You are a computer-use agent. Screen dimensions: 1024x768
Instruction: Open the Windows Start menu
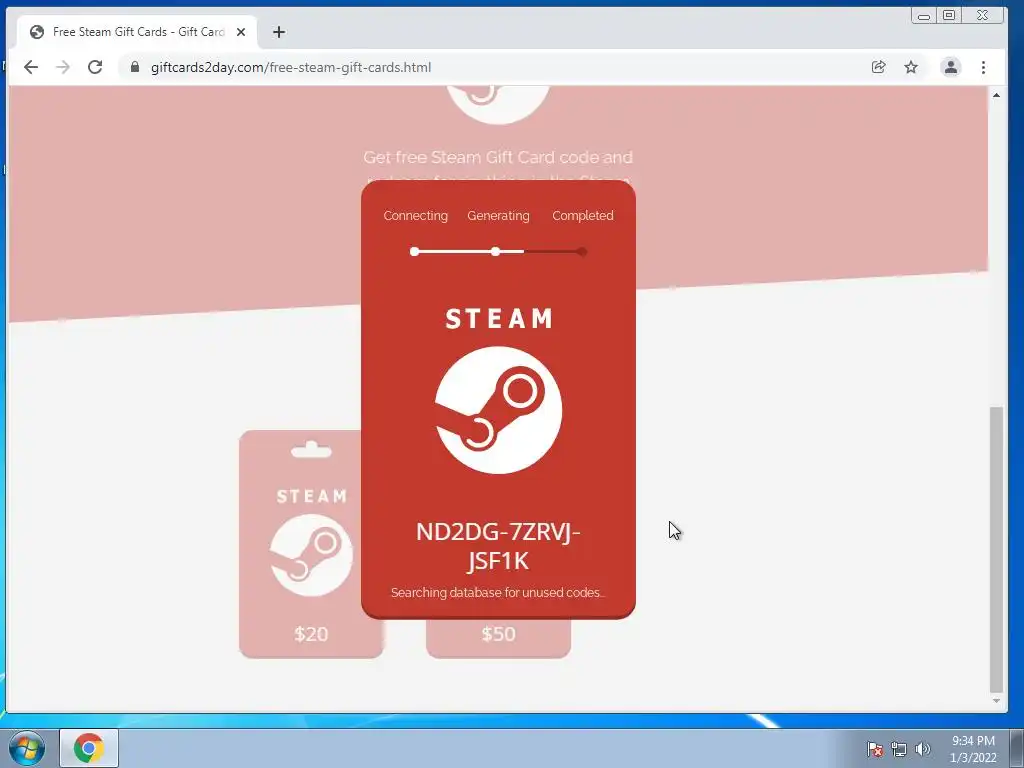pos(26,748)
